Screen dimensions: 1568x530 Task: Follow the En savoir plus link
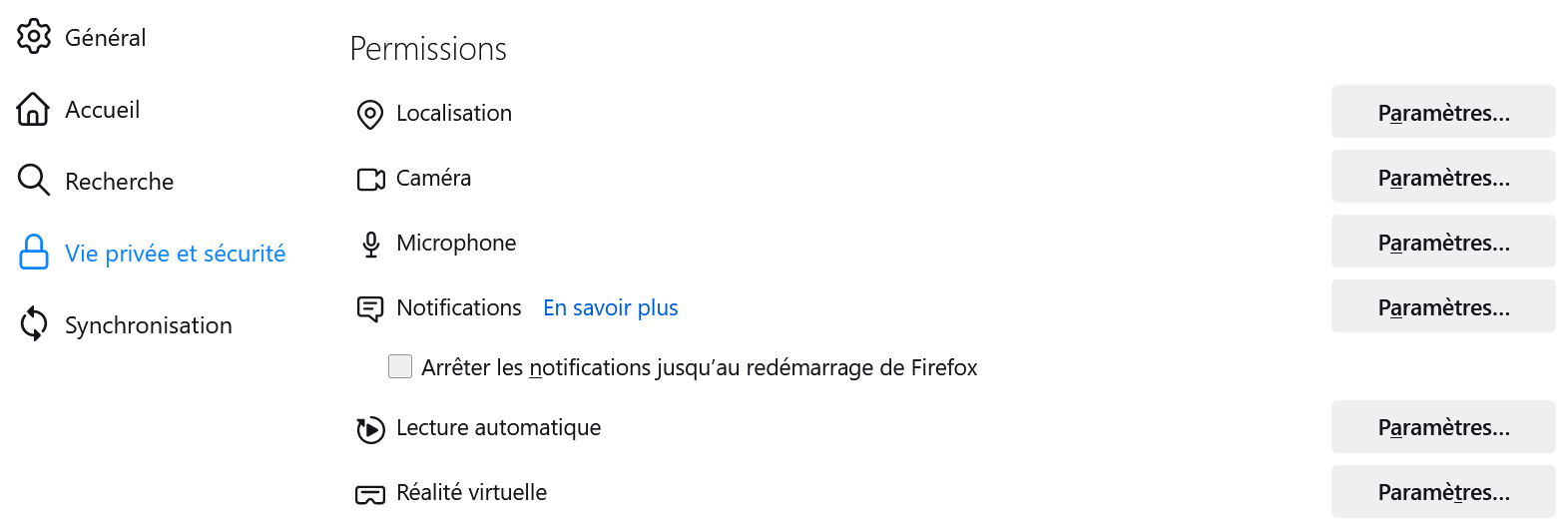611,307
